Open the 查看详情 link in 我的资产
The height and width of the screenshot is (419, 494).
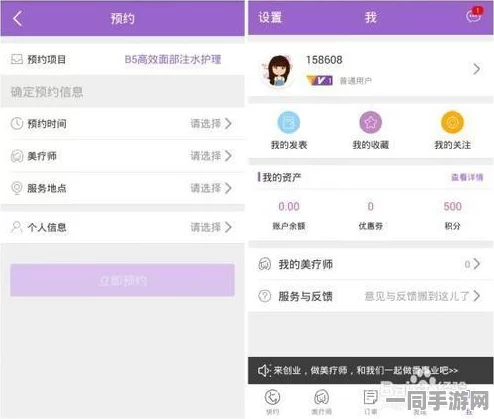click(x=467, y=177)
